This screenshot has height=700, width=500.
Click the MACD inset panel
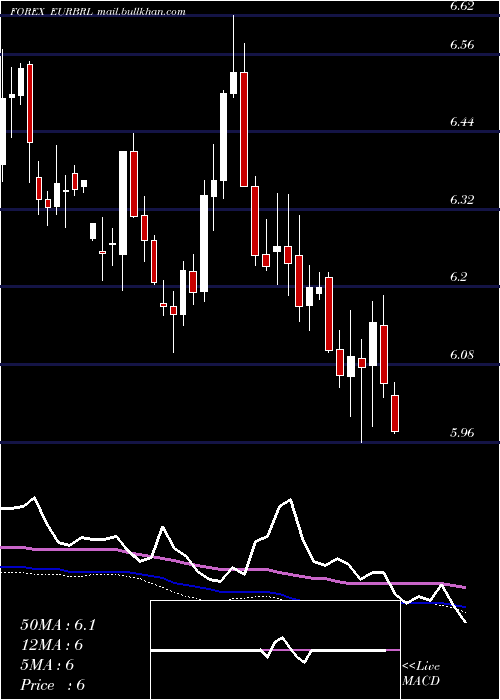[x=275, y=650]
